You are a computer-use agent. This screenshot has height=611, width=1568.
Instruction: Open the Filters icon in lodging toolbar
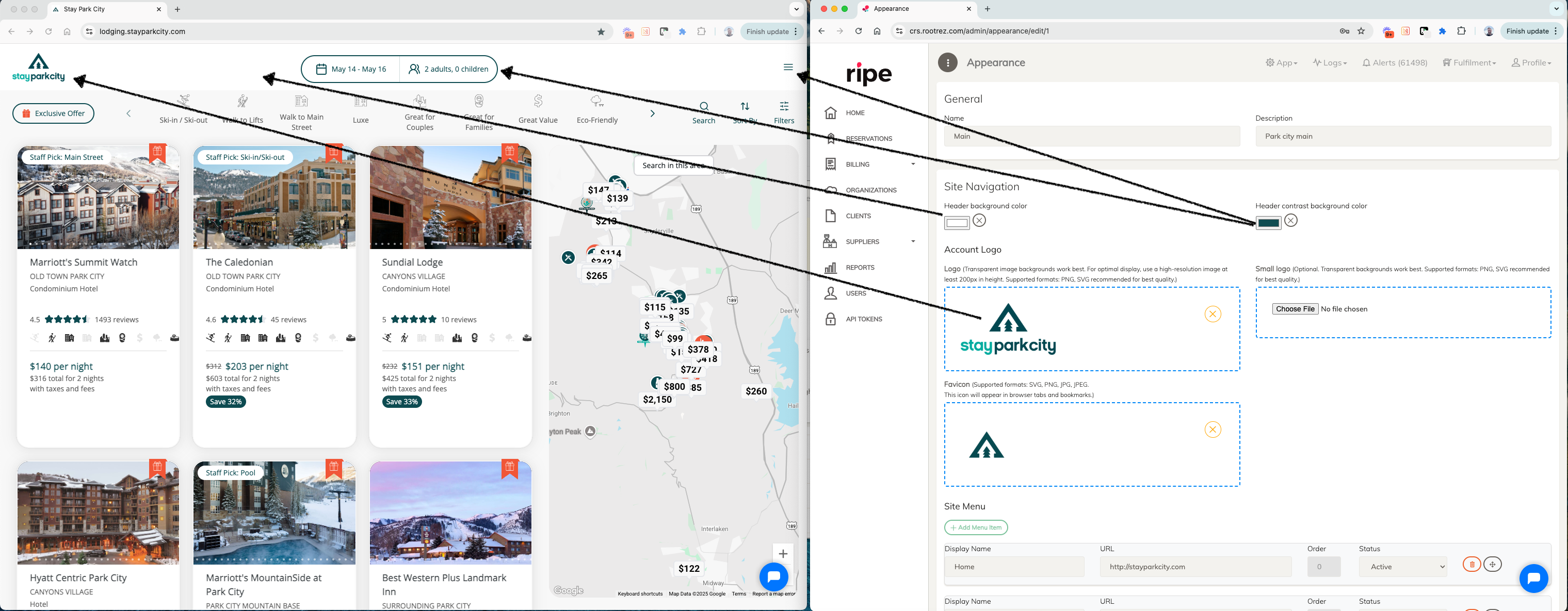(784, 107)
